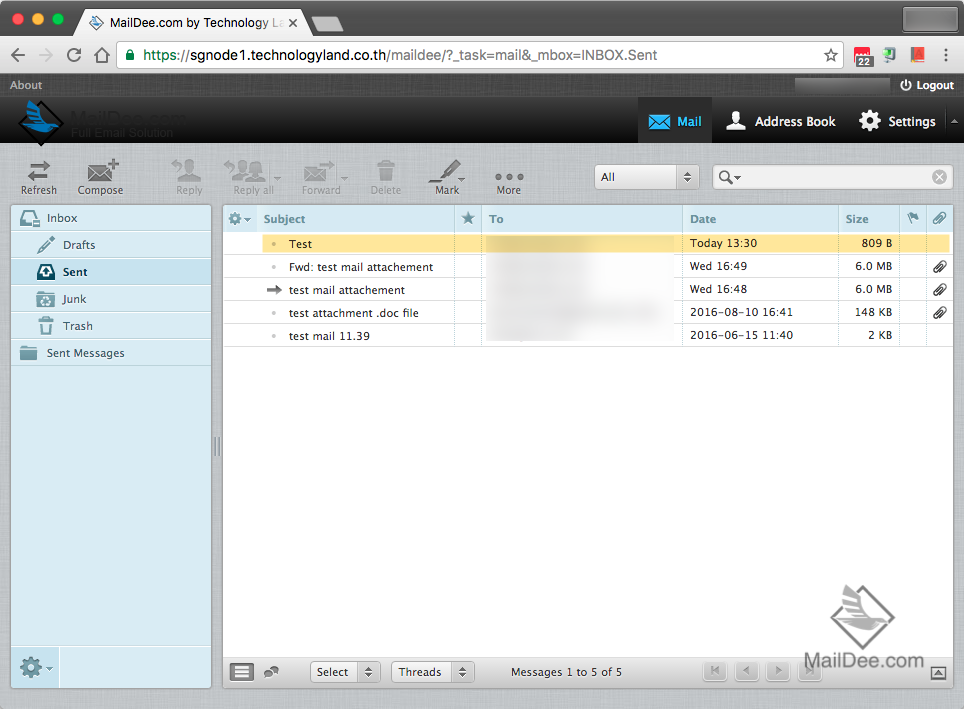Toggle the flag column header
Image resolution: width=964 pixels, height=709 pixels.
[912, 218]
